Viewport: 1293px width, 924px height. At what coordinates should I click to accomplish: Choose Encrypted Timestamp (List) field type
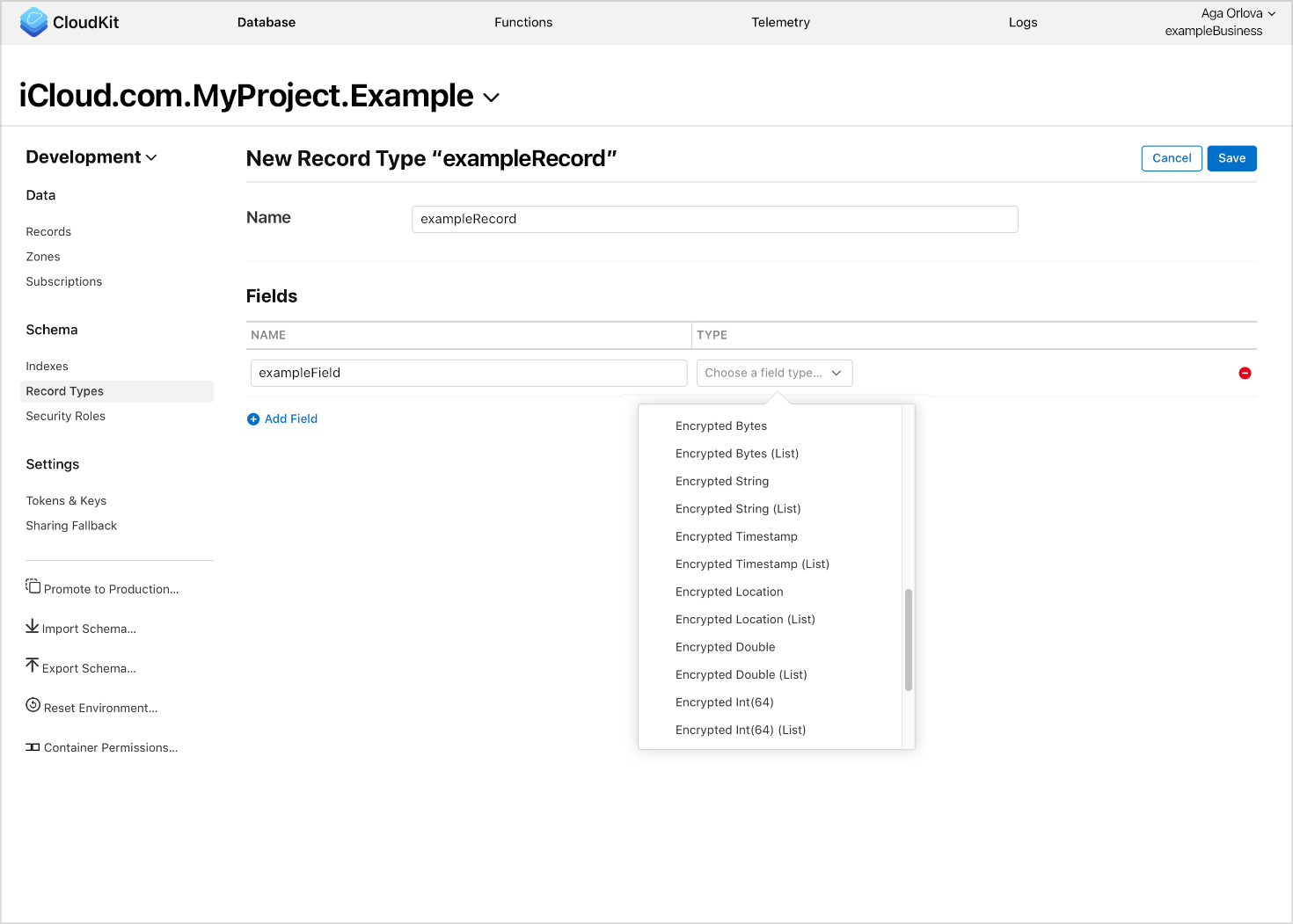point(752,564)
